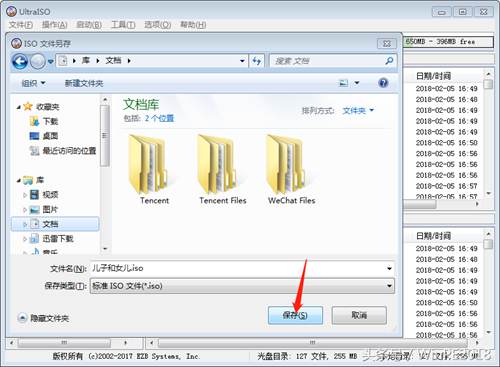Open the 排列方式 文件夹 dropdown

(358, 110)
